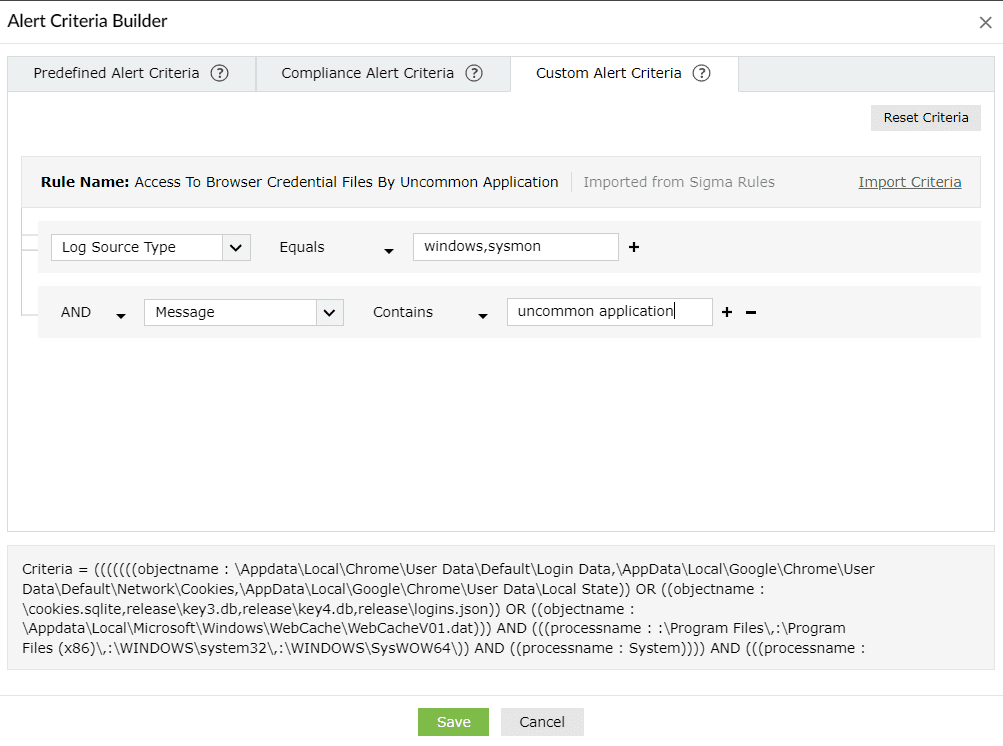Open the Message field dropdown
The image size is (1003, 746).
click(x=330, y=312)
